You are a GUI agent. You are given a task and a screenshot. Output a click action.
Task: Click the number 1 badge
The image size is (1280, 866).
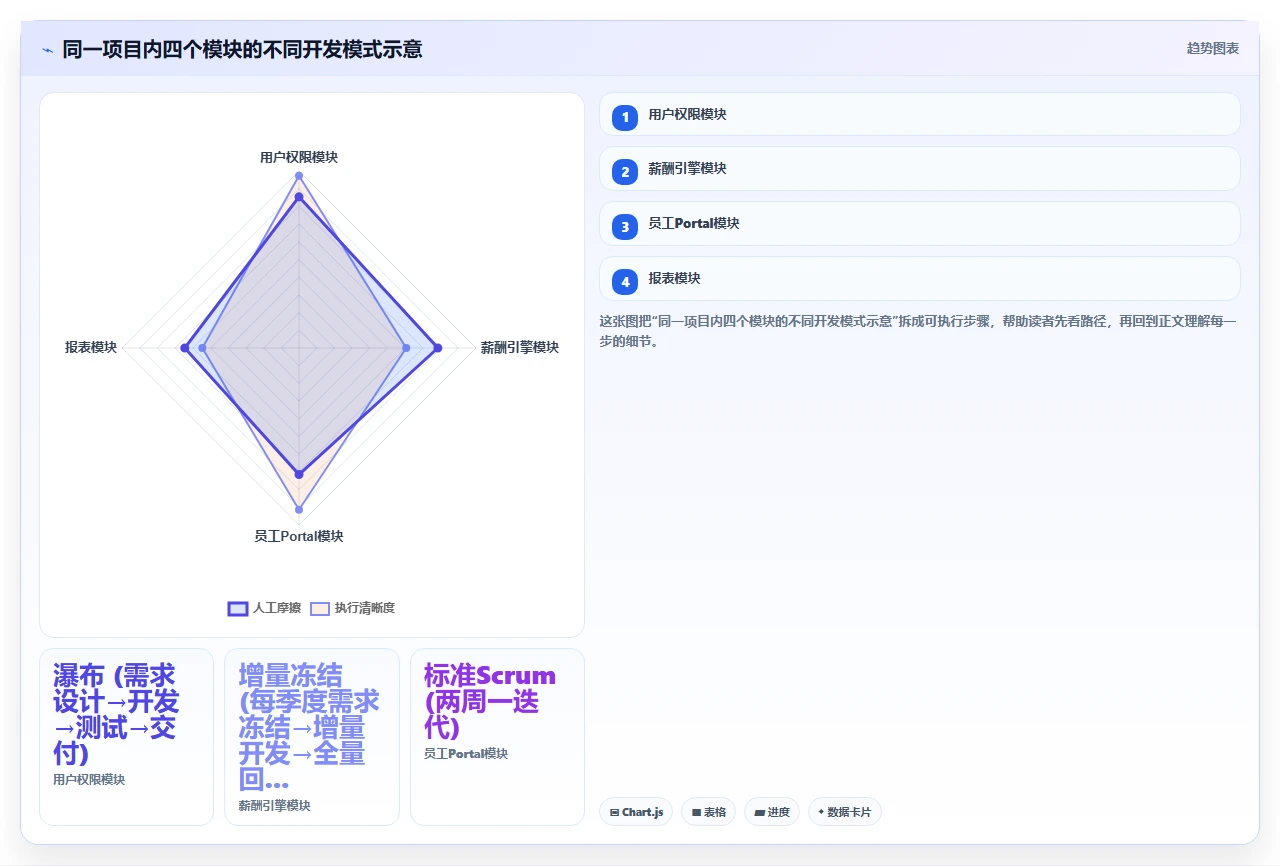click(625, 117)
